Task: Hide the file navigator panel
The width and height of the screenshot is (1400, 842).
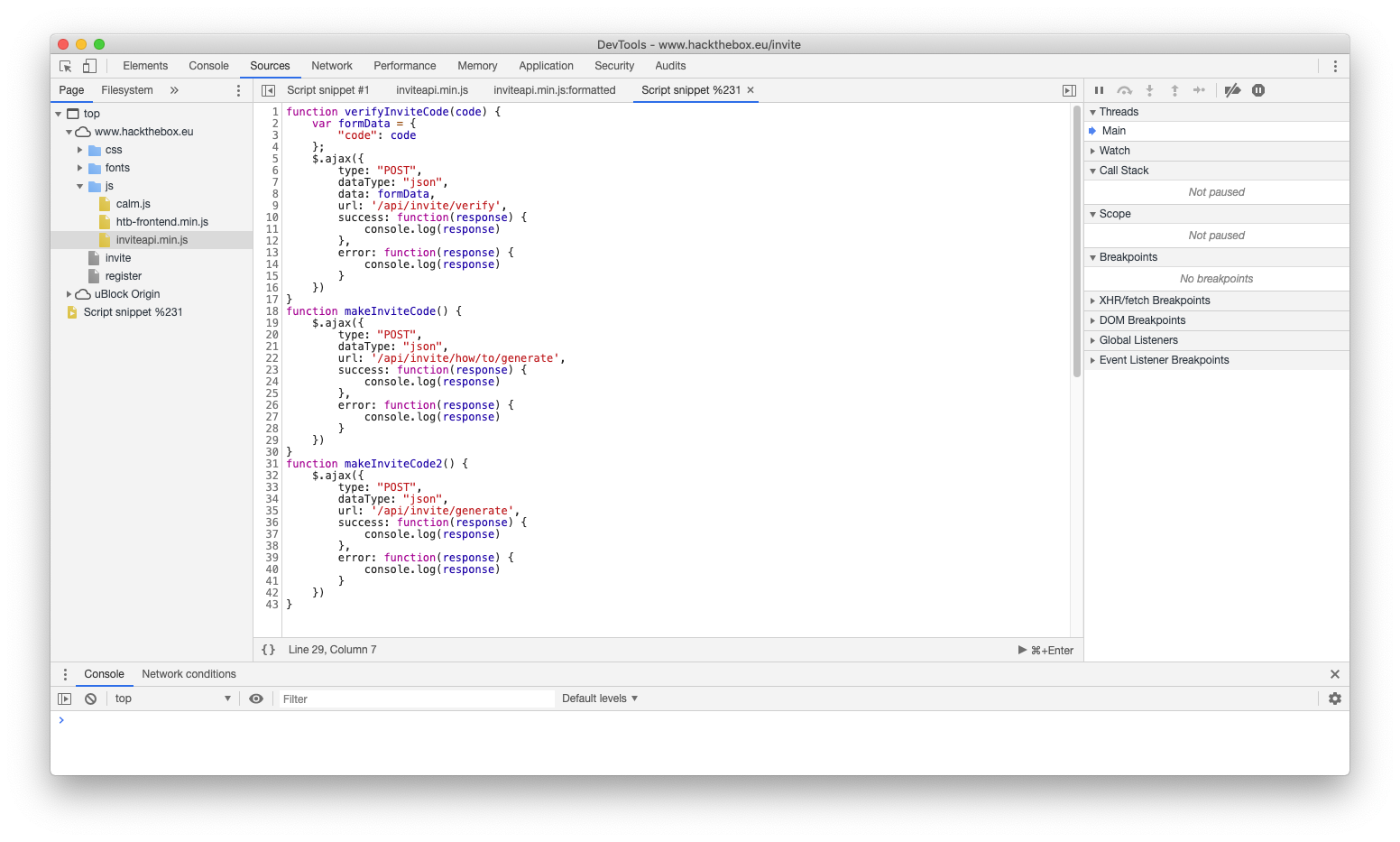Action: [268, 90]
